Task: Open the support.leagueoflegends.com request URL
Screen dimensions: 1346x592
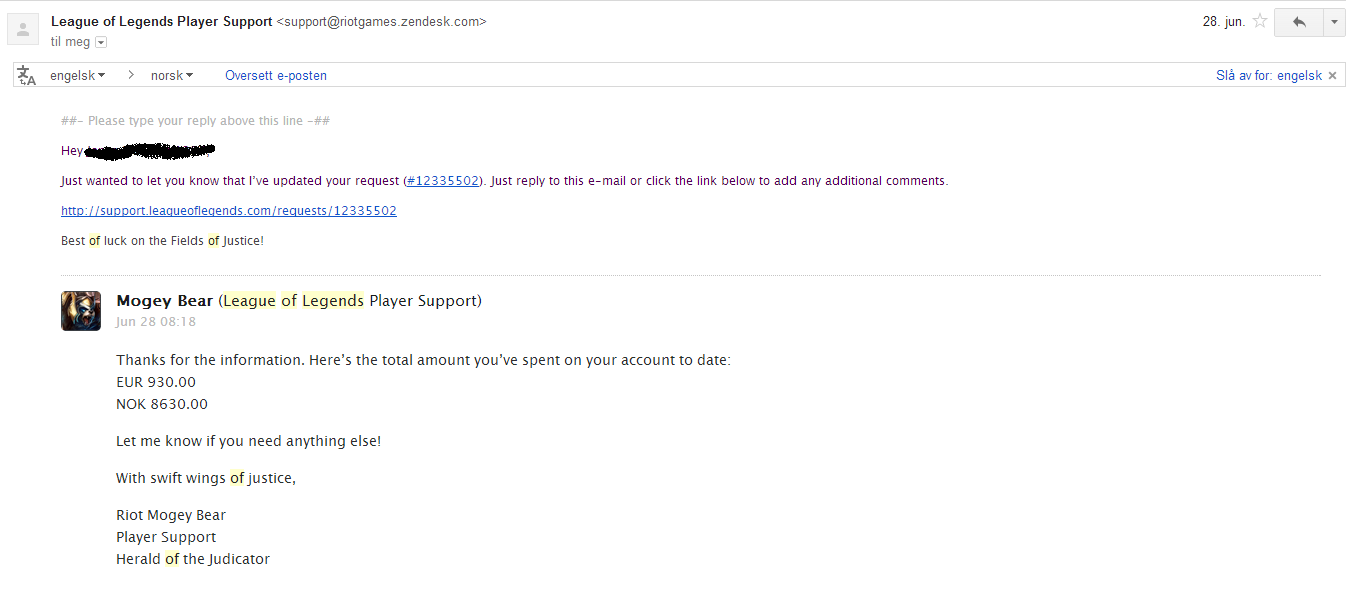Action: click(229, 211)
